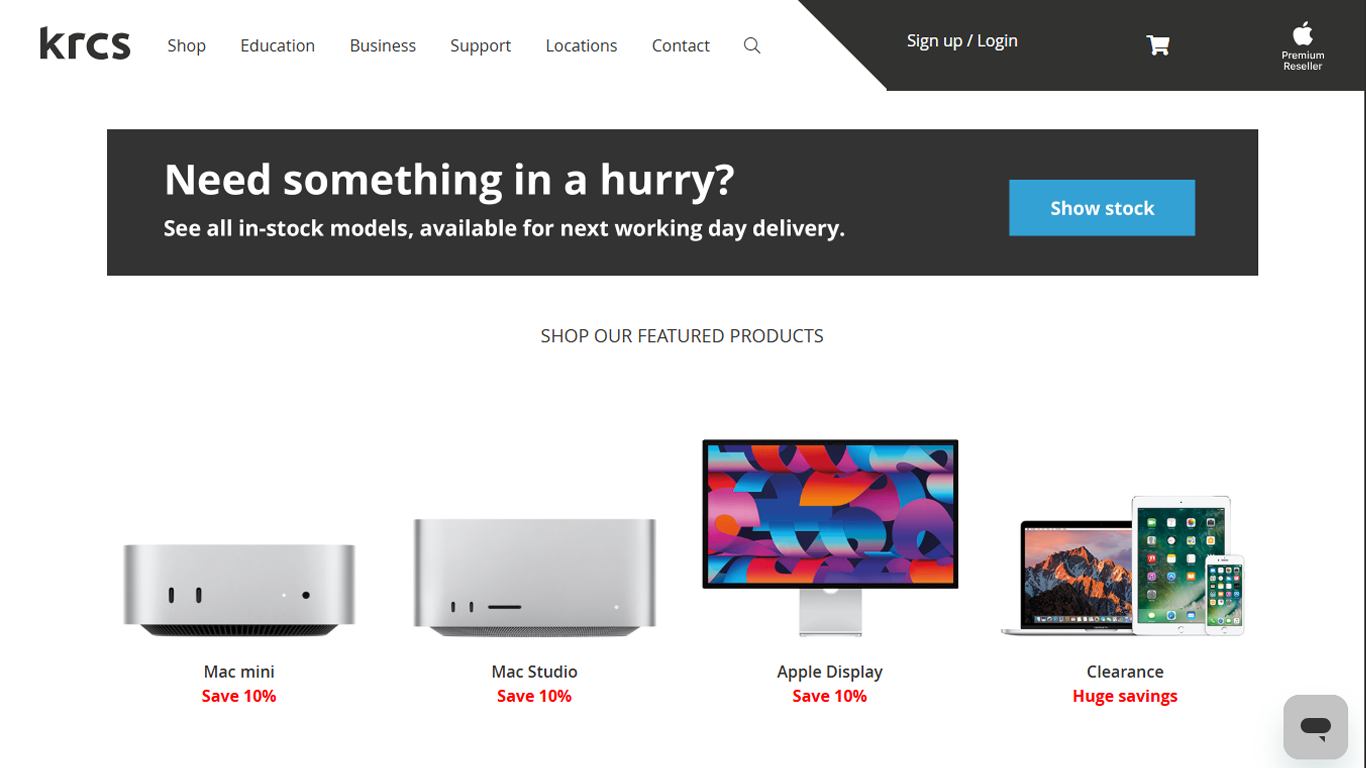The image size is (1366, 768).
Task: Open the Support menu item
Action: pos(480,45)
